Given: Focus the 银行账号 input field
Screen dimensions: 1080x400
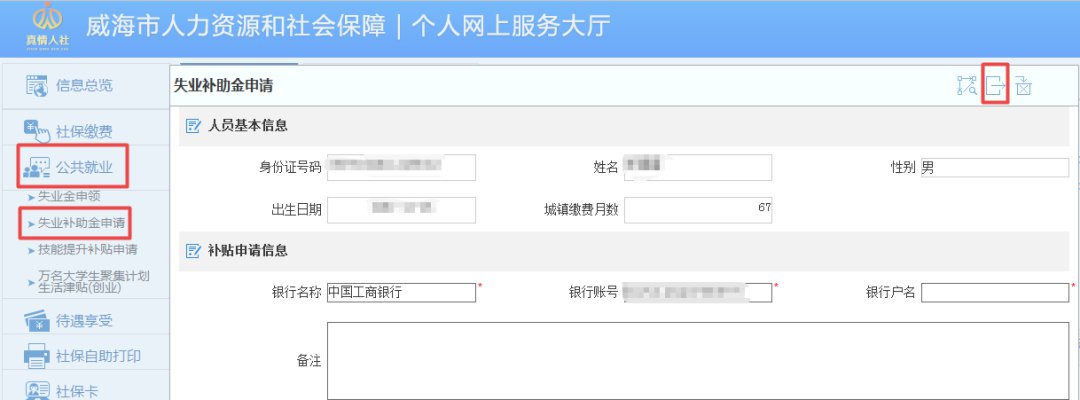Looking at the screenshot, I should click(x=698, y=292).
